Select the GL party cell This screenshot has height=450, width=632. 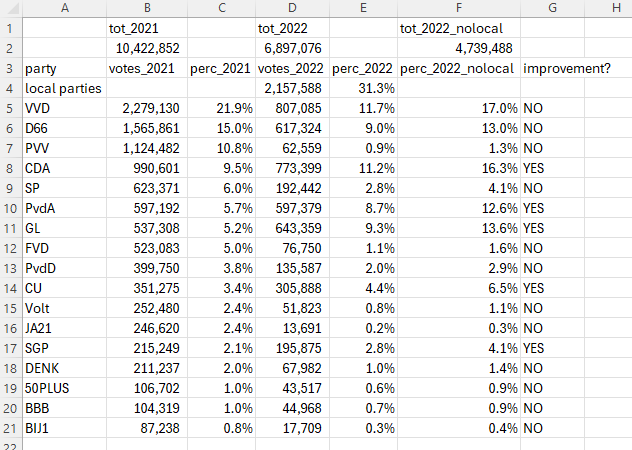point(64,229)
